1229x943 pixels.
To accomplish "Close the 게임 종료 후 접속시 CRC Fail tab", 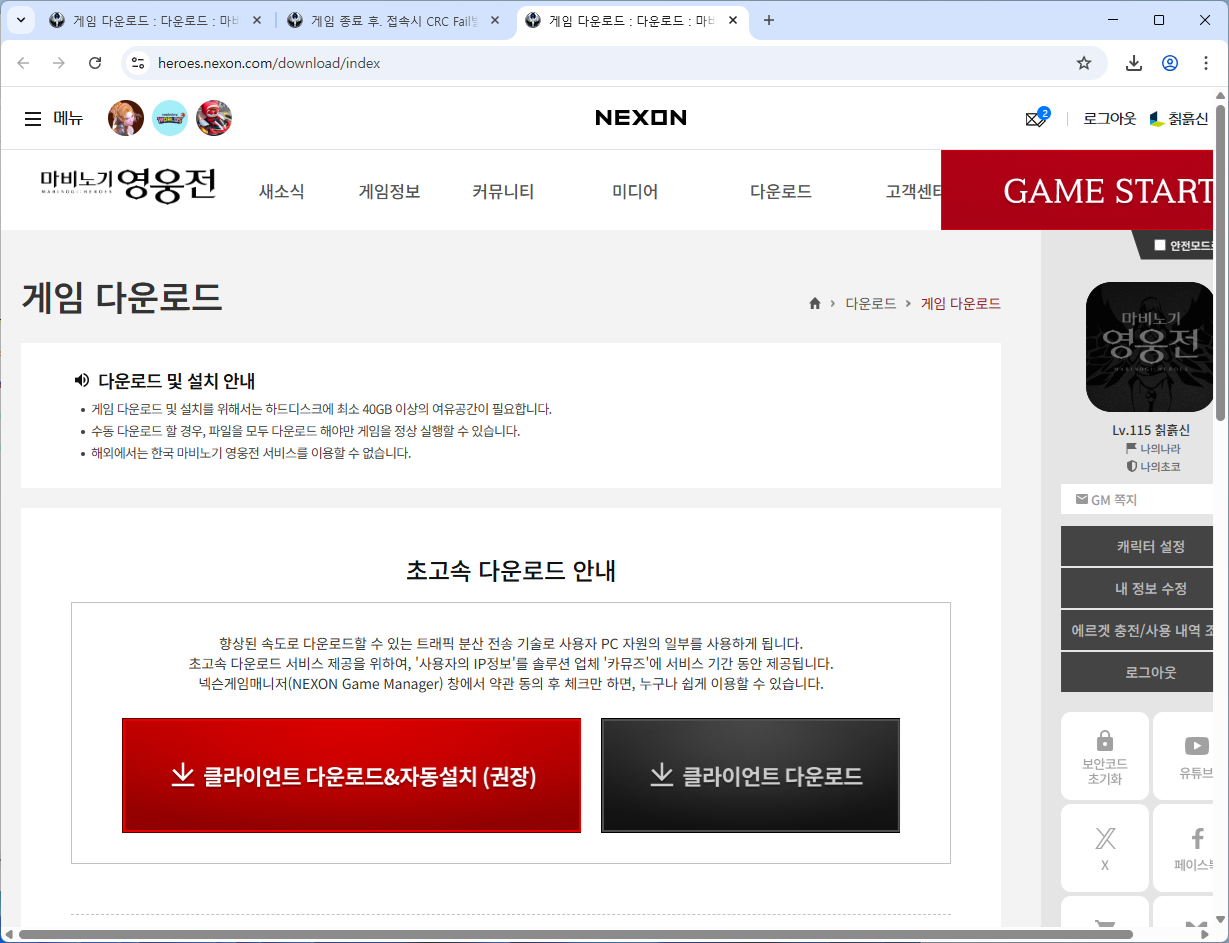I will tap(495, 20).
